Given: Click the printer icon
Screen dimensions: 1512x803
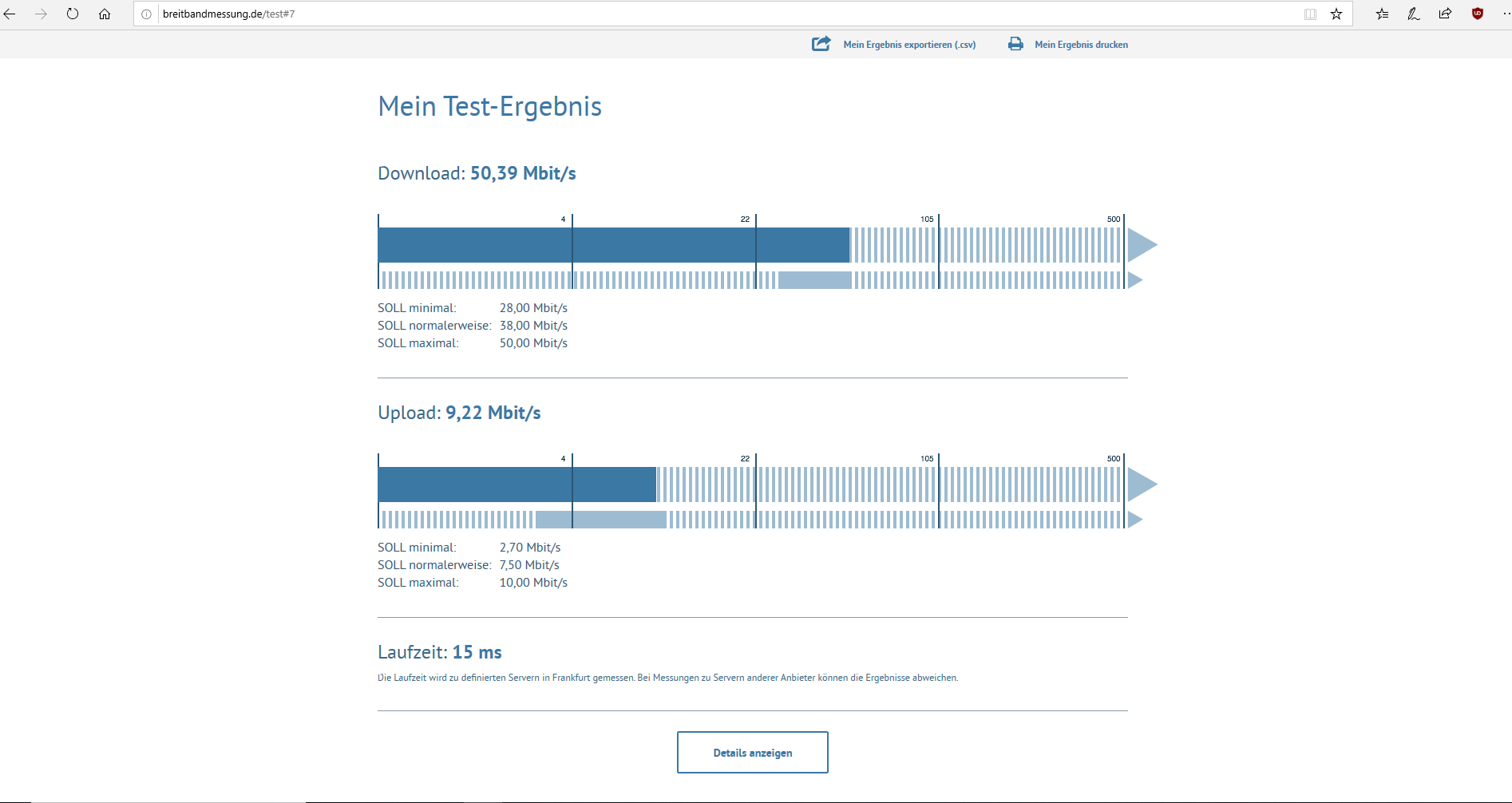Looking at the screenshot, I should coord(1015,44).
